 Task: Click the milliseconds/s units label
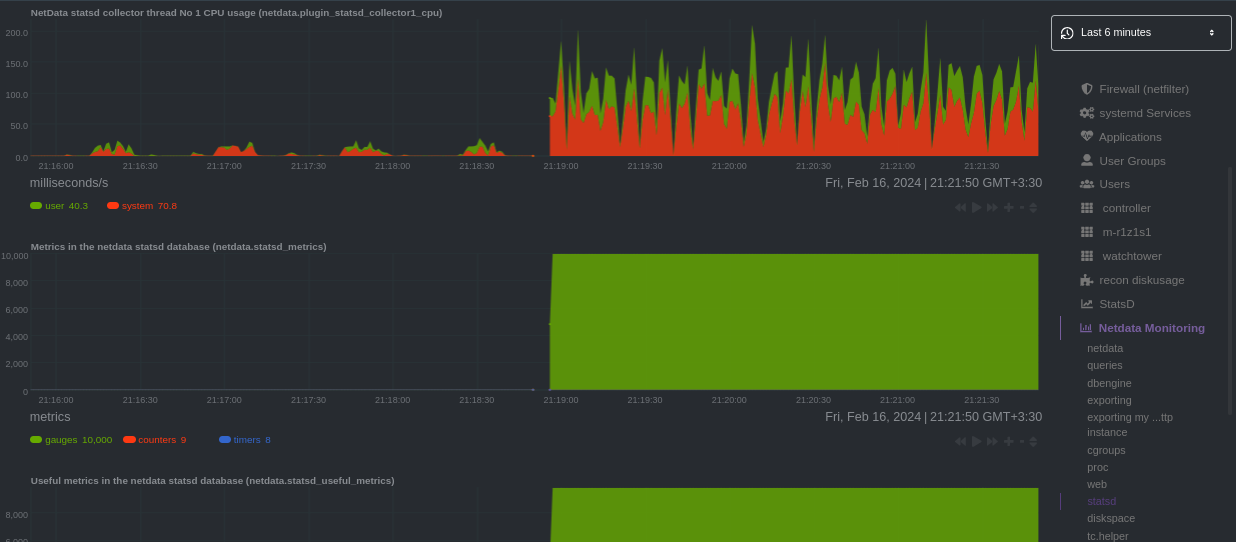(x=69, y=183)
